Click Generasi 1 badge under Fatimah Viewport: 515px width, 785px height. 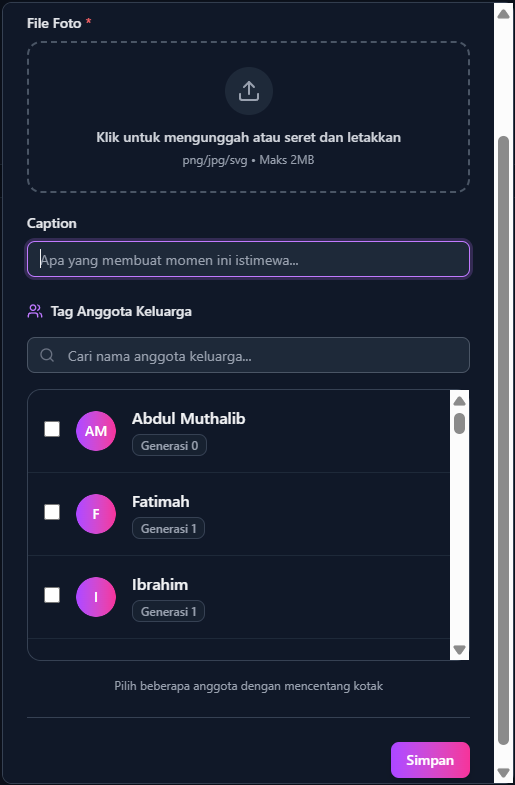click(168, 528)
